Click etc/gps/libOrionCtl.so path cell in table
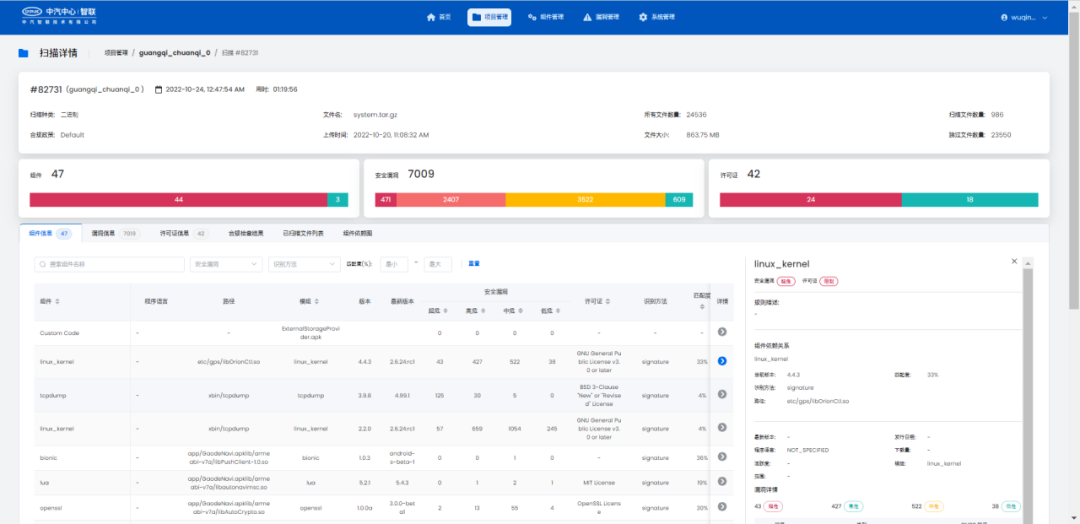The image size is (1080, 524). click(227, 361)
